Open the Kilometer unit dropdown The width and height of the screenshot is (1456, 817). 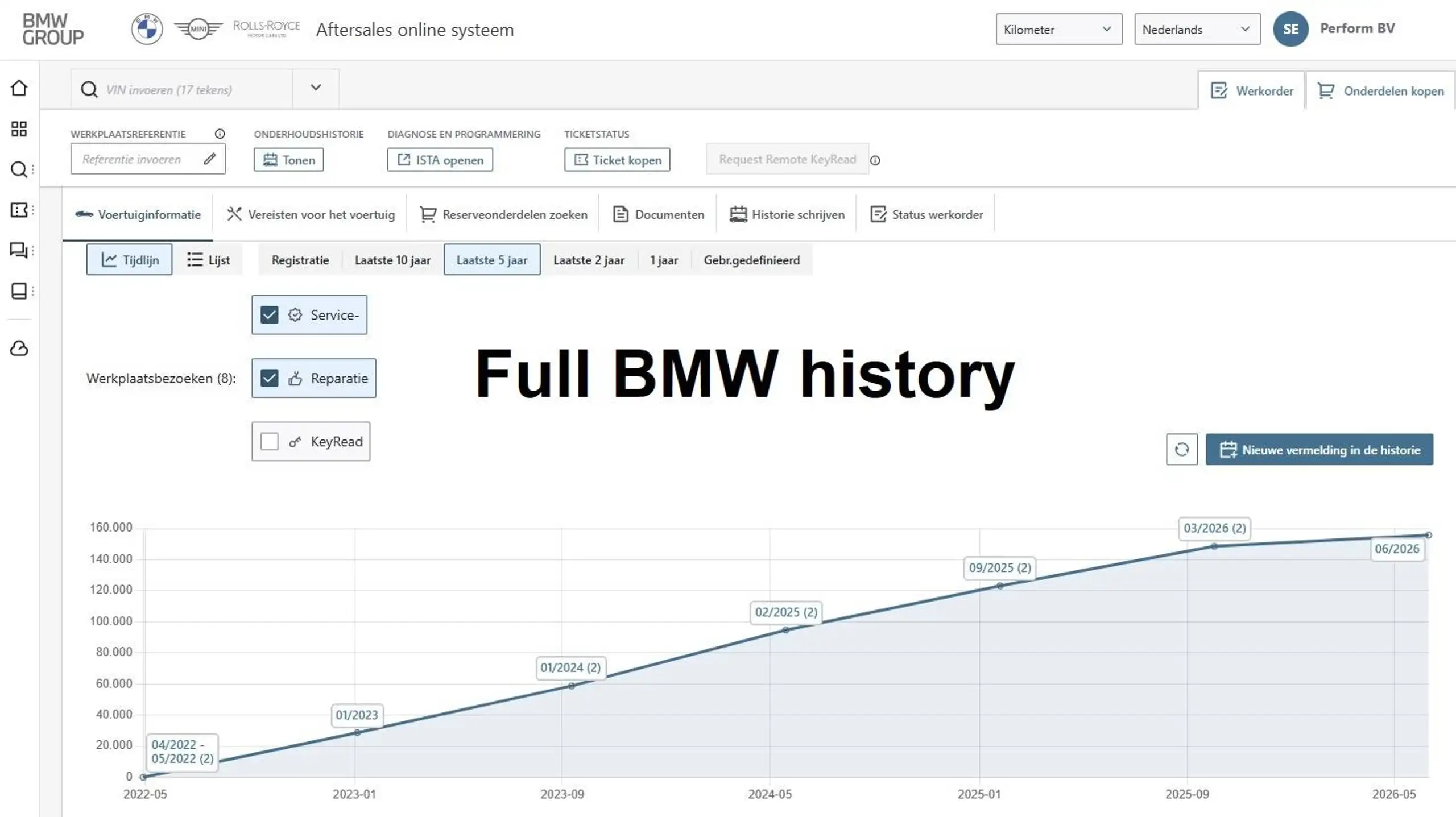[1058, 29]
